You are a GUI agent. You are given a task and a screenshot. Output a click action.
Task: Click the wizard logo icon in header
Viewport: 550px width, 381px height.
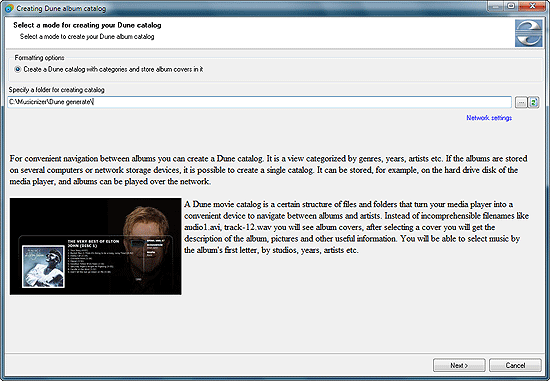pos(528,33)
